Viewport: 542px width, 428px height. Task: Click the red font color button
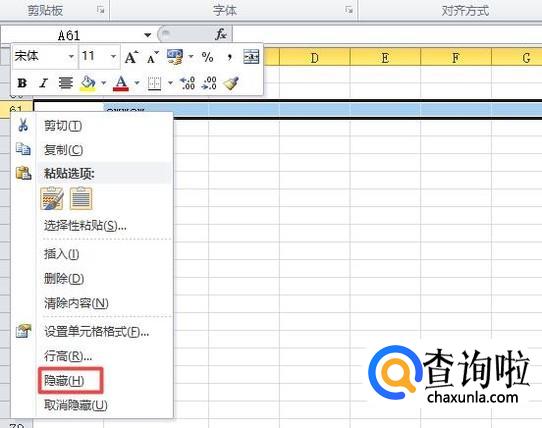coord(121,83)
